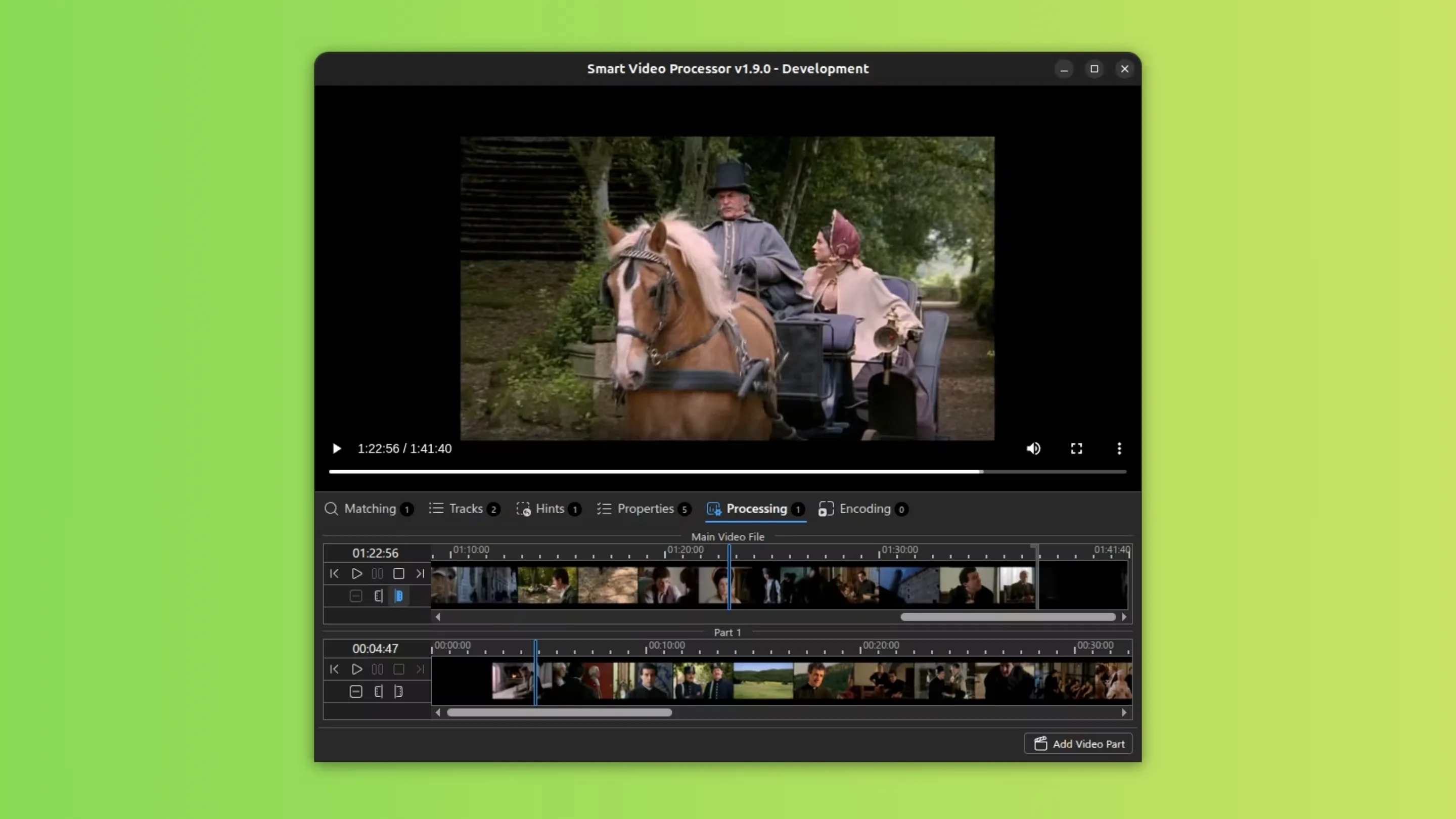Image resolution: width=1456 pixels, height=819 pixels.
Task: Set the segment end marker on Part 1
Action: (399, 691)
